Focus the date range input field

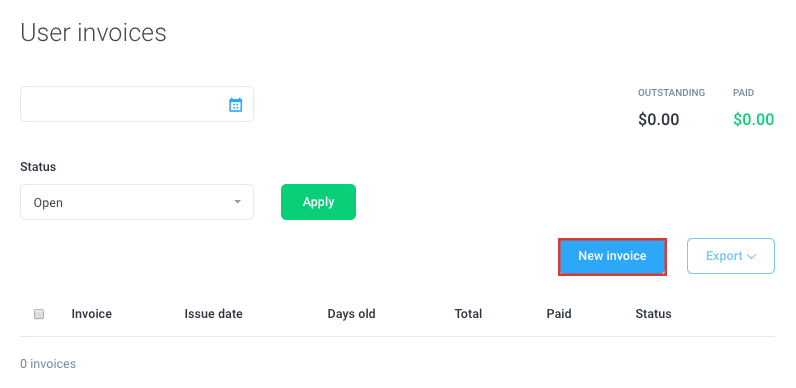(x=137, y=104)
